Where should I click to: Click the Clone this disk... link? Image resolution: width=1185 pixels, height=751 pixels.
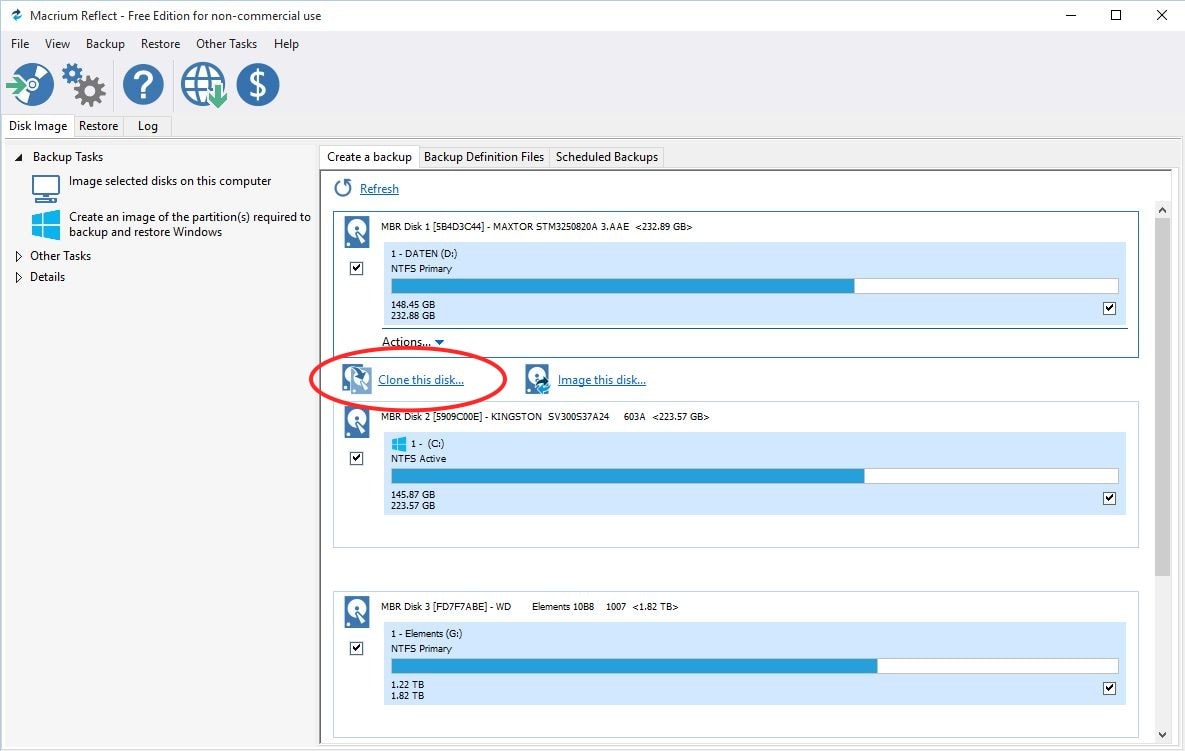coord(421,380)
